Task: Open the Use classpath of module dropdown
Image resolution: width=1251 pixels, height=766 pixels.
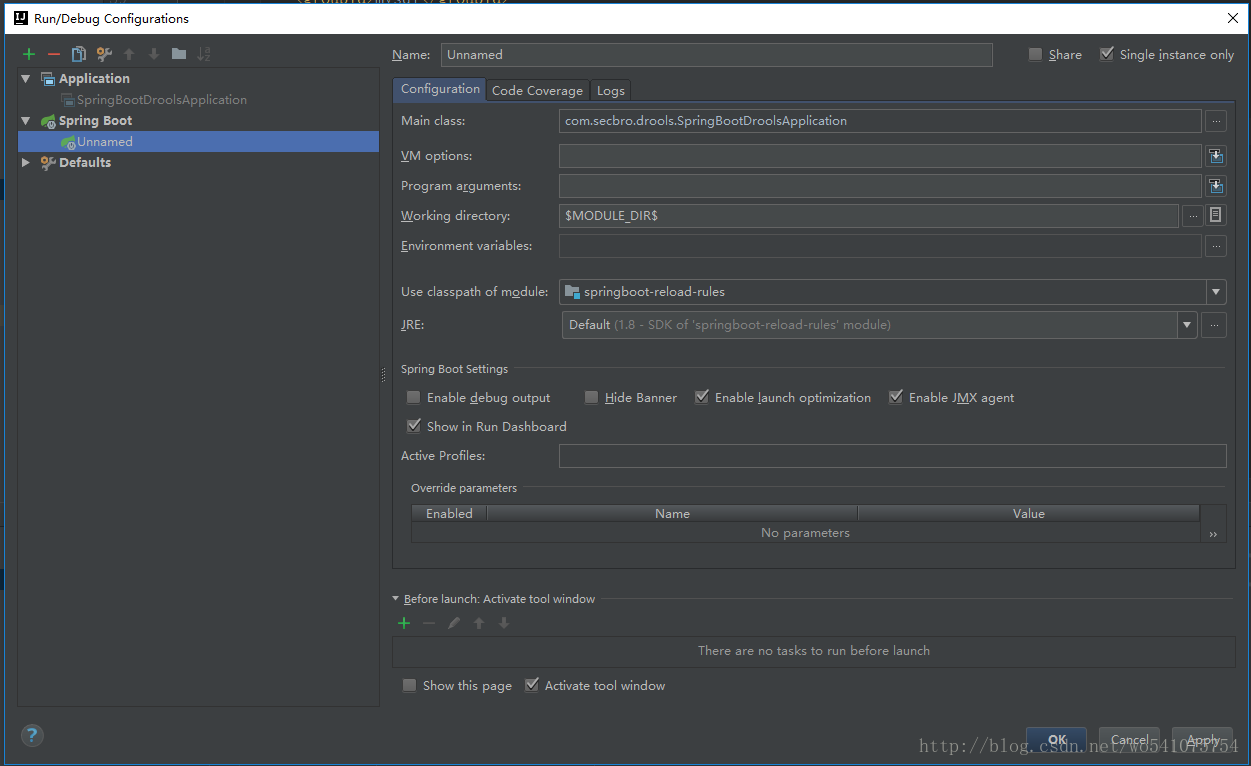Action: tap(1215, 292)
